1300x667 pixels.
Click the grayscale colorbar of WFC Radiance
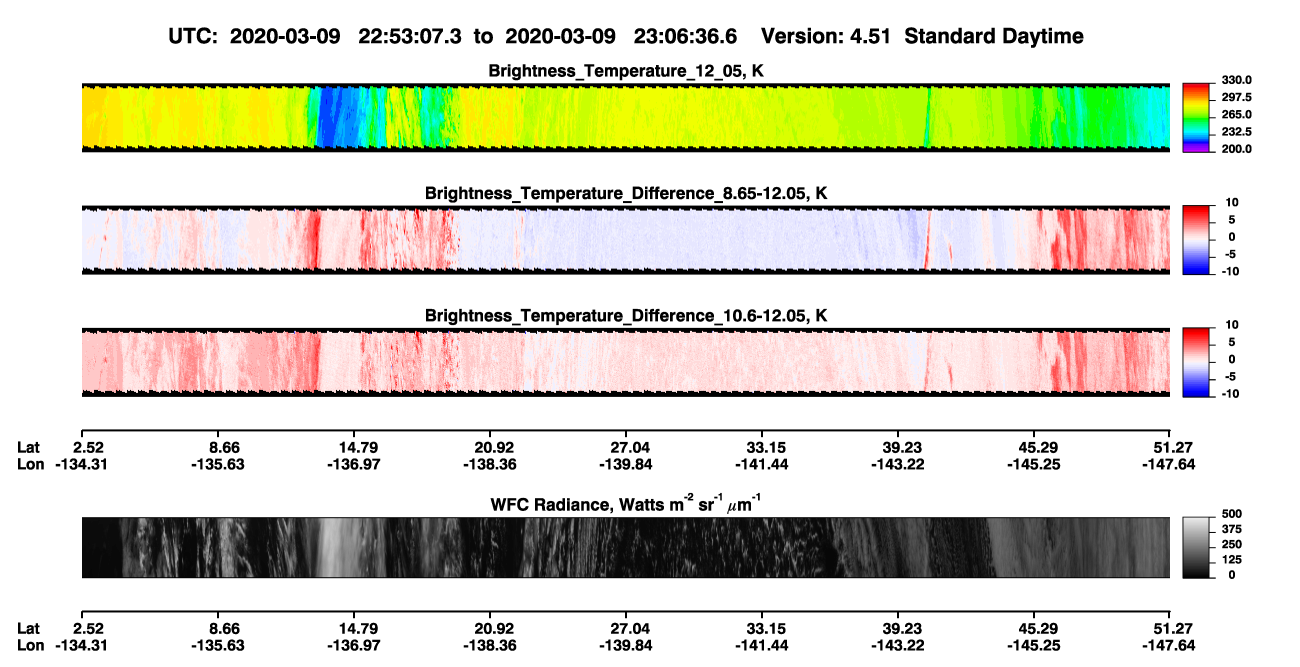click(1196, 547)
